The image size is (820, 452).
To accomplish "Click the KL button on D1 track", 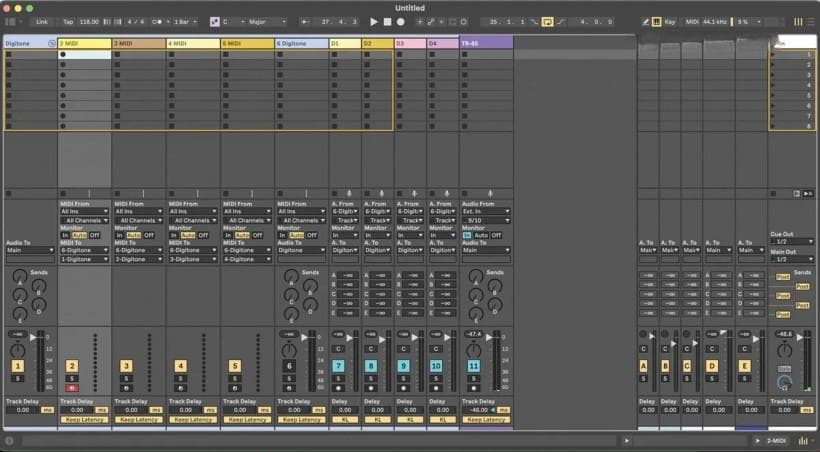I will (345, 420).
